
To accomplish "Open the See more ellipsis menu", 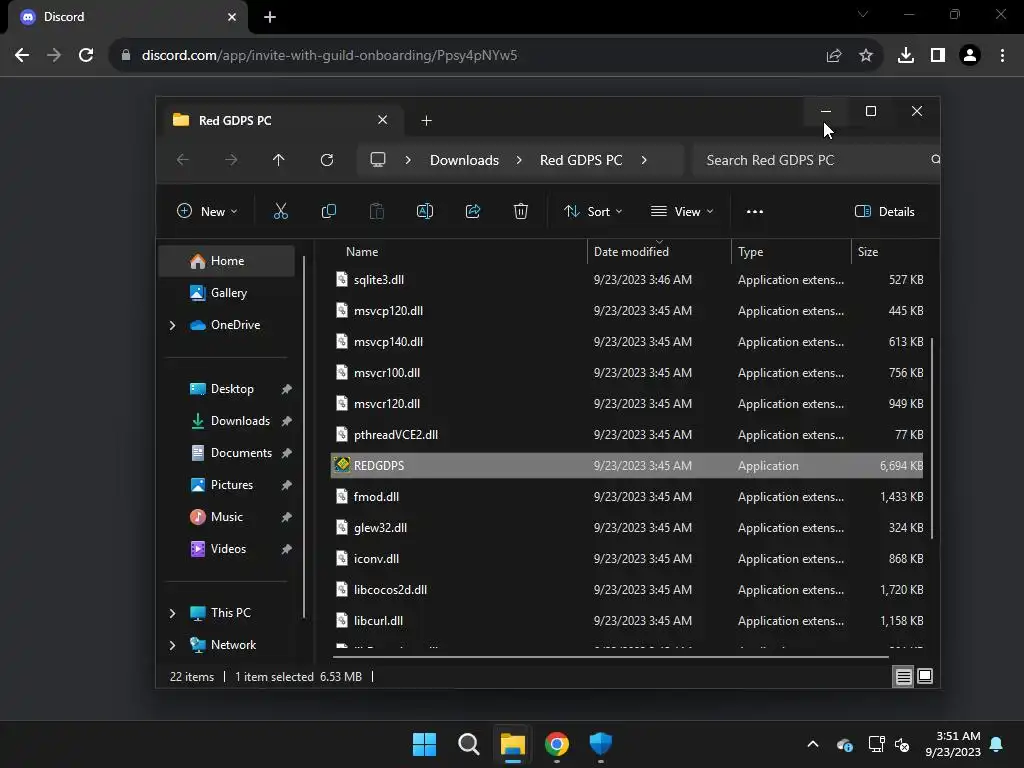I will click(754, 212).
